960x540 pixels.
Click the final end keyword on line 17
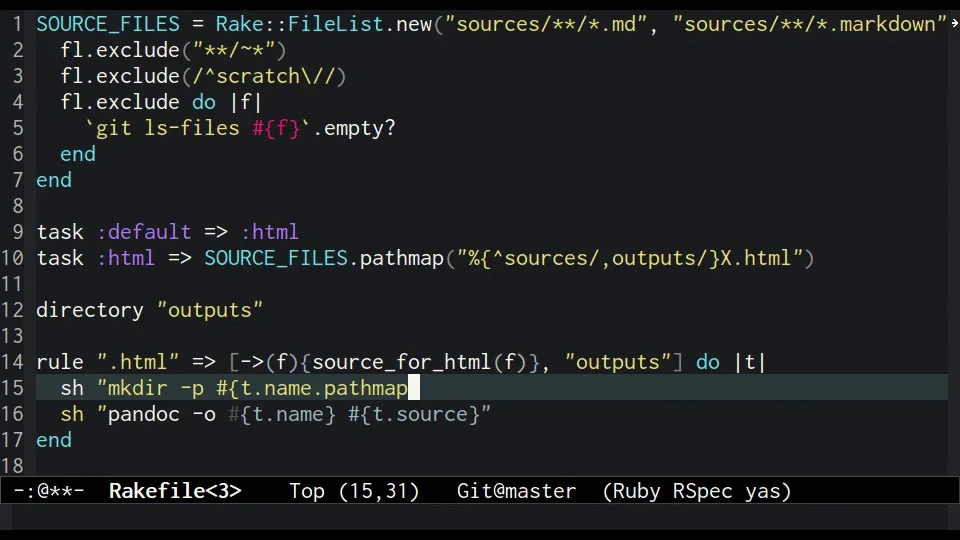click(x=54, y=440)
